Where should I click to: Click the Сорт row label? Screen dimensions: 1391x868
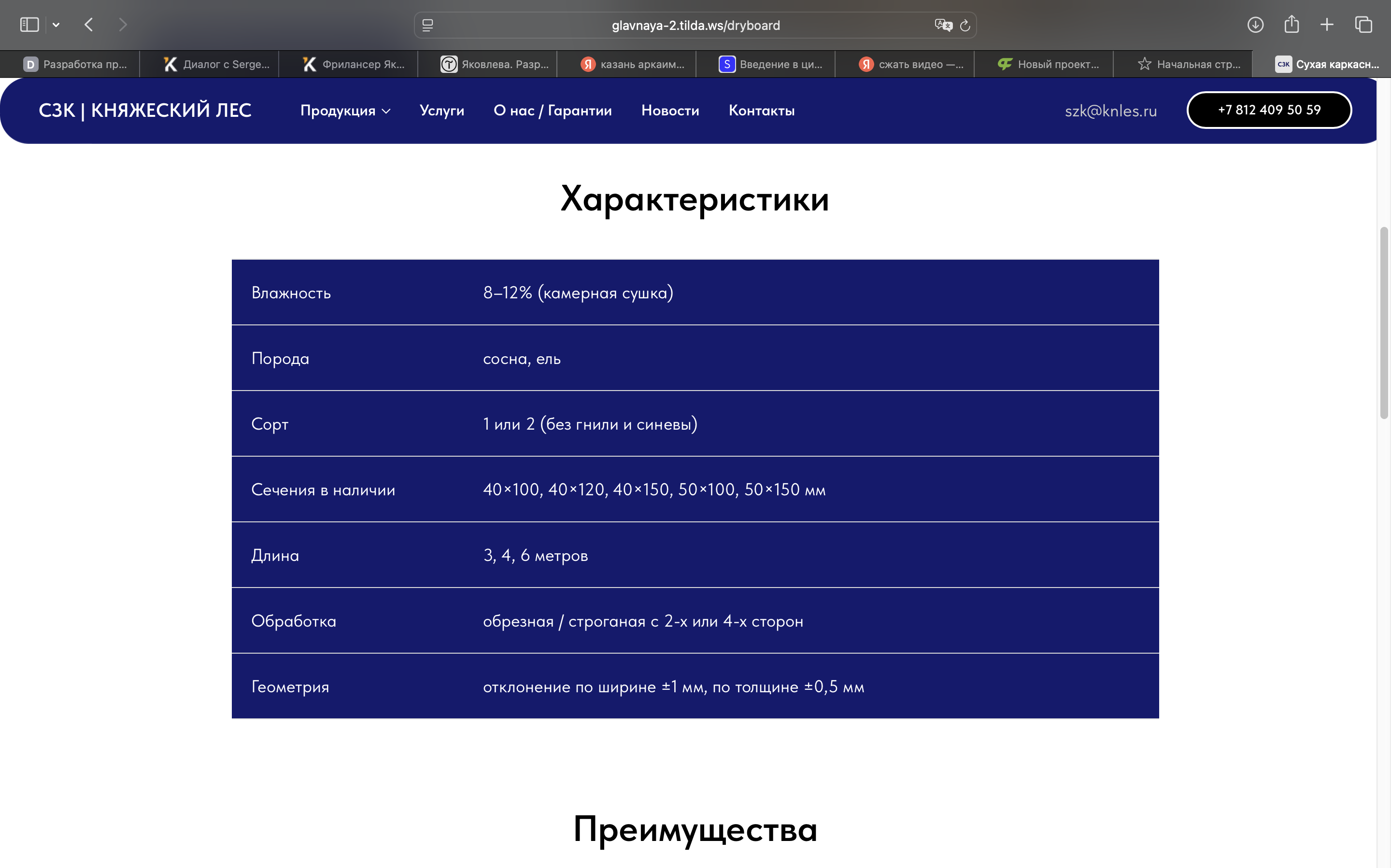(x=270, y=424)
